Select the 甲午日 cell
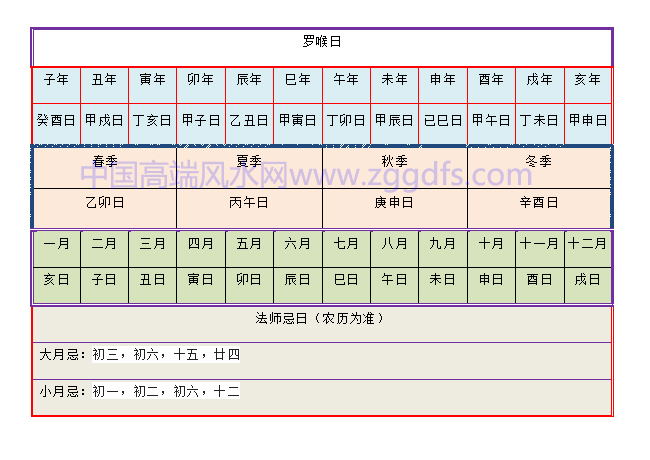 (x=492, y=124)
